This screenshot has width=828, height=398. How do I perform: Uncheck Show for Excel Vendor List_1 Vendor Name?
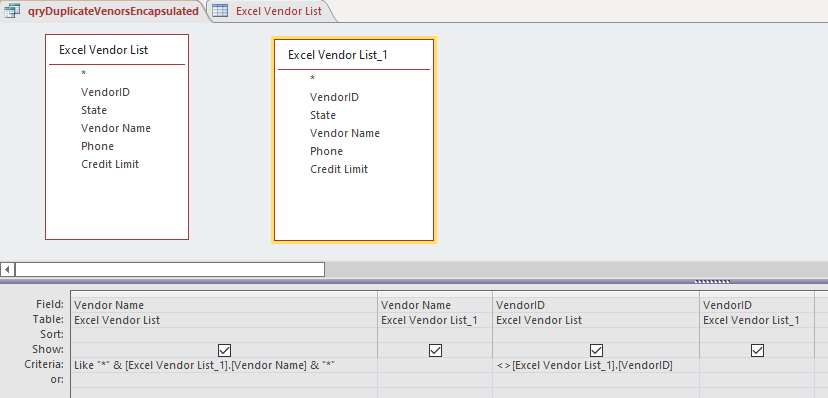tap(435, 350)
